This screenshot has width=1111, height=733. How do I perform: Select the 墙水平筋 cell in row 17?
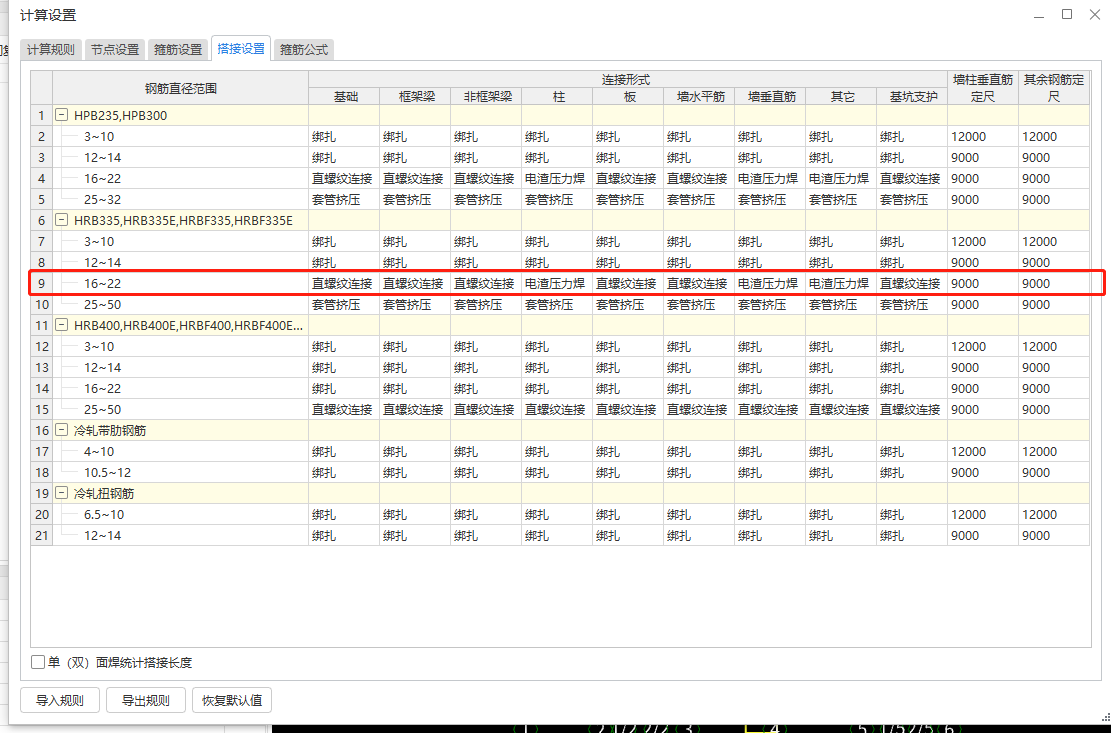699,451
